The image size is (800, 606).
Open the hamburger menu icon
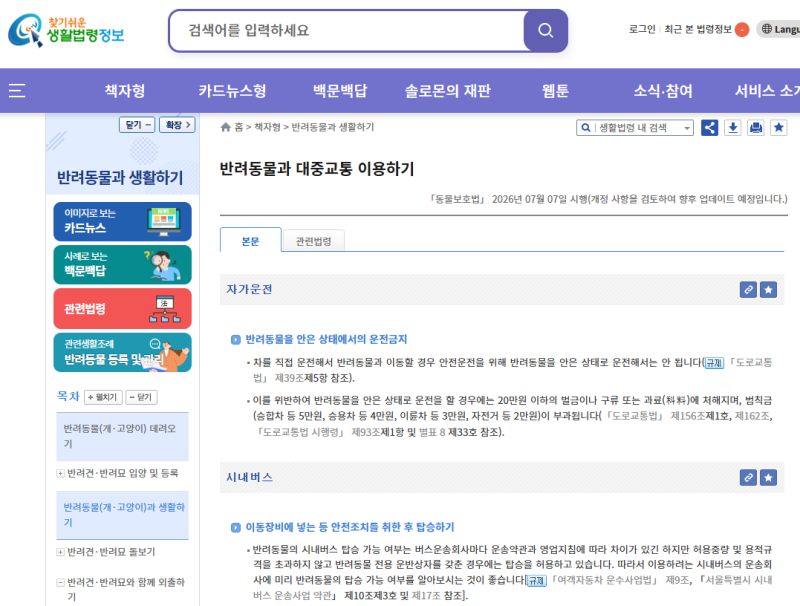pyautogui.click(x=17, y=91)
